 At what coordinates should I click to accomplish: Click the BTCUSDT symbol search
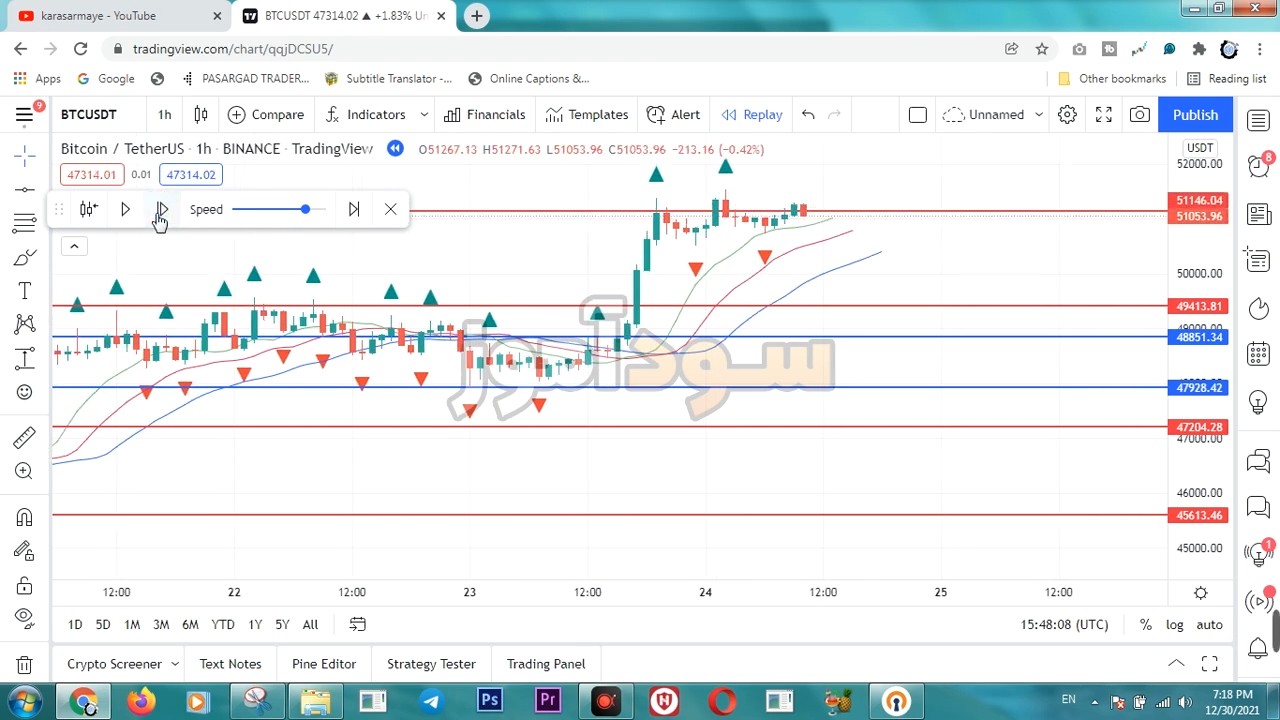pyautogui.click(x=89, y=115)
